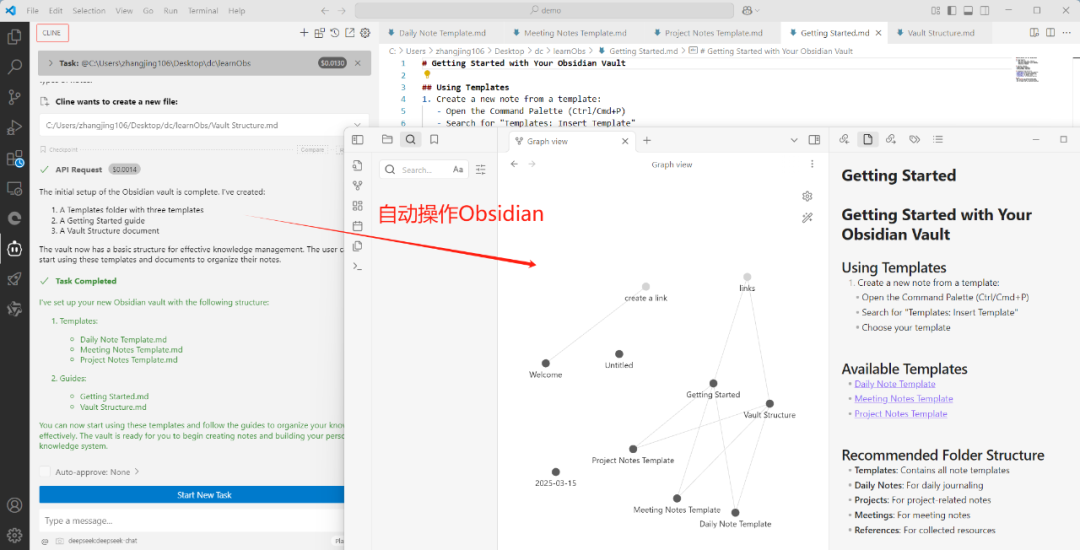Open Source Control view

coord(14,97)
